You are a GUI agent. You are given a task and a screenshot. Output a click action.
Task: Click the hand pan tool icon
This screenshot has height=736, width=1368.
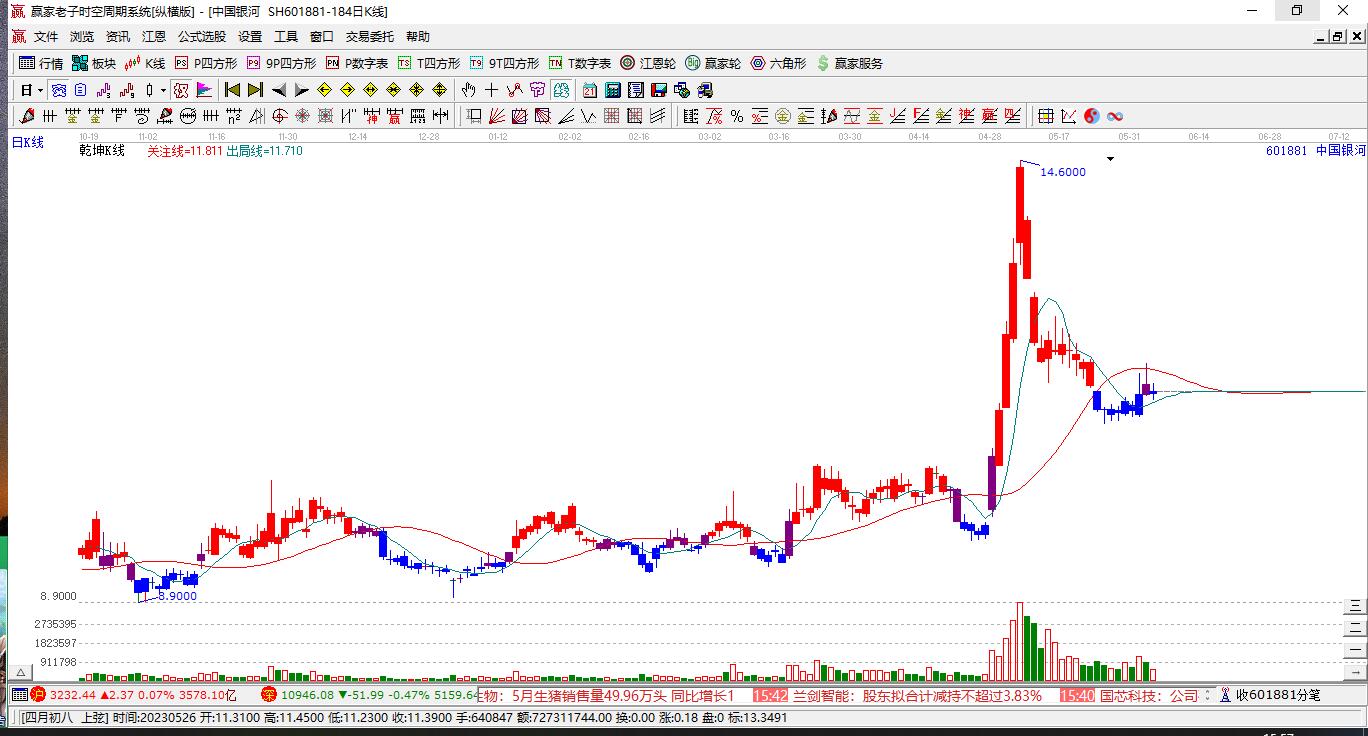468,90
